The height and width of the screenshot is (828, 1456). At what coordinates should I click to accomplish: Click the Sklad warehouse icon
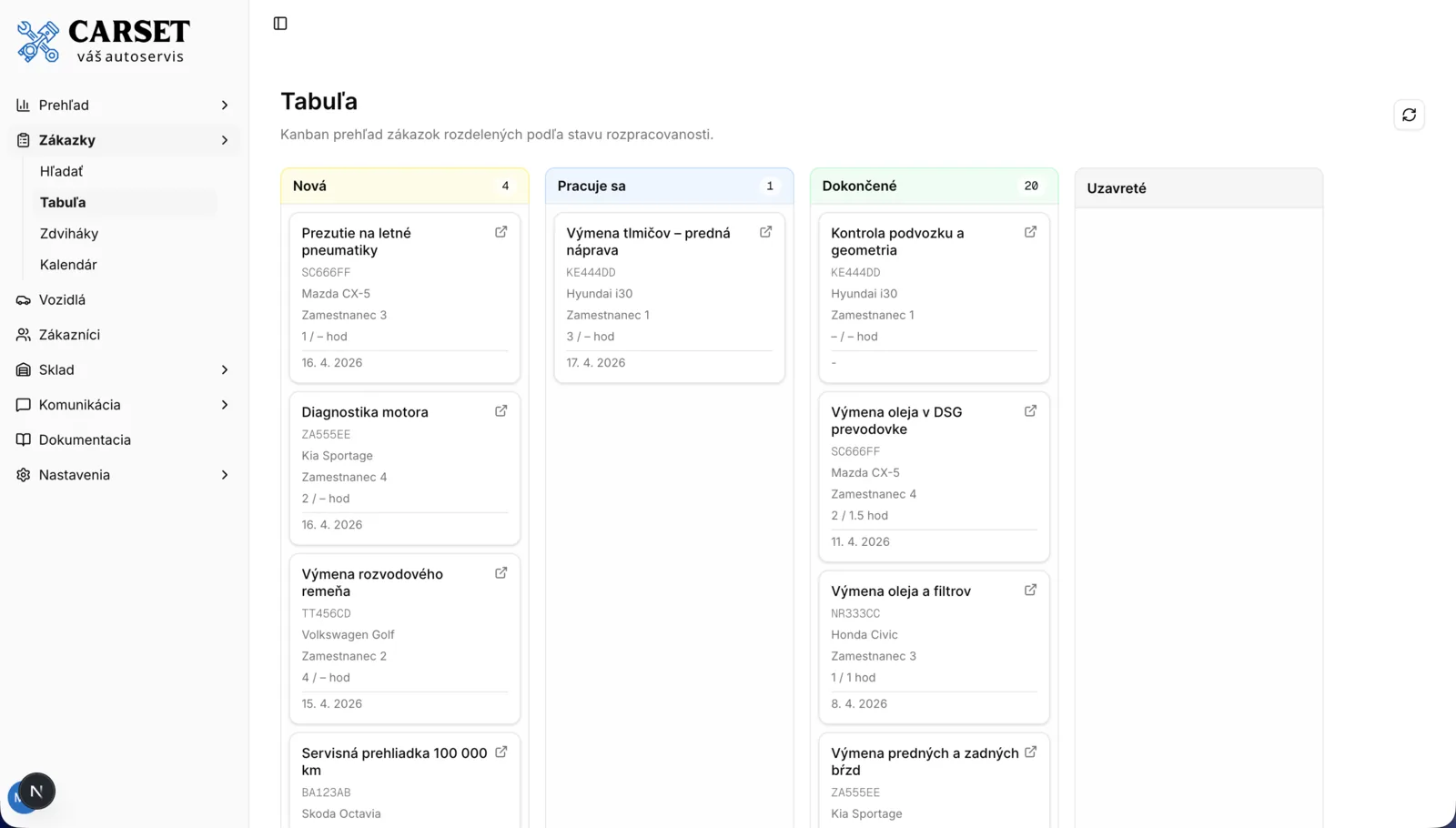24,370
